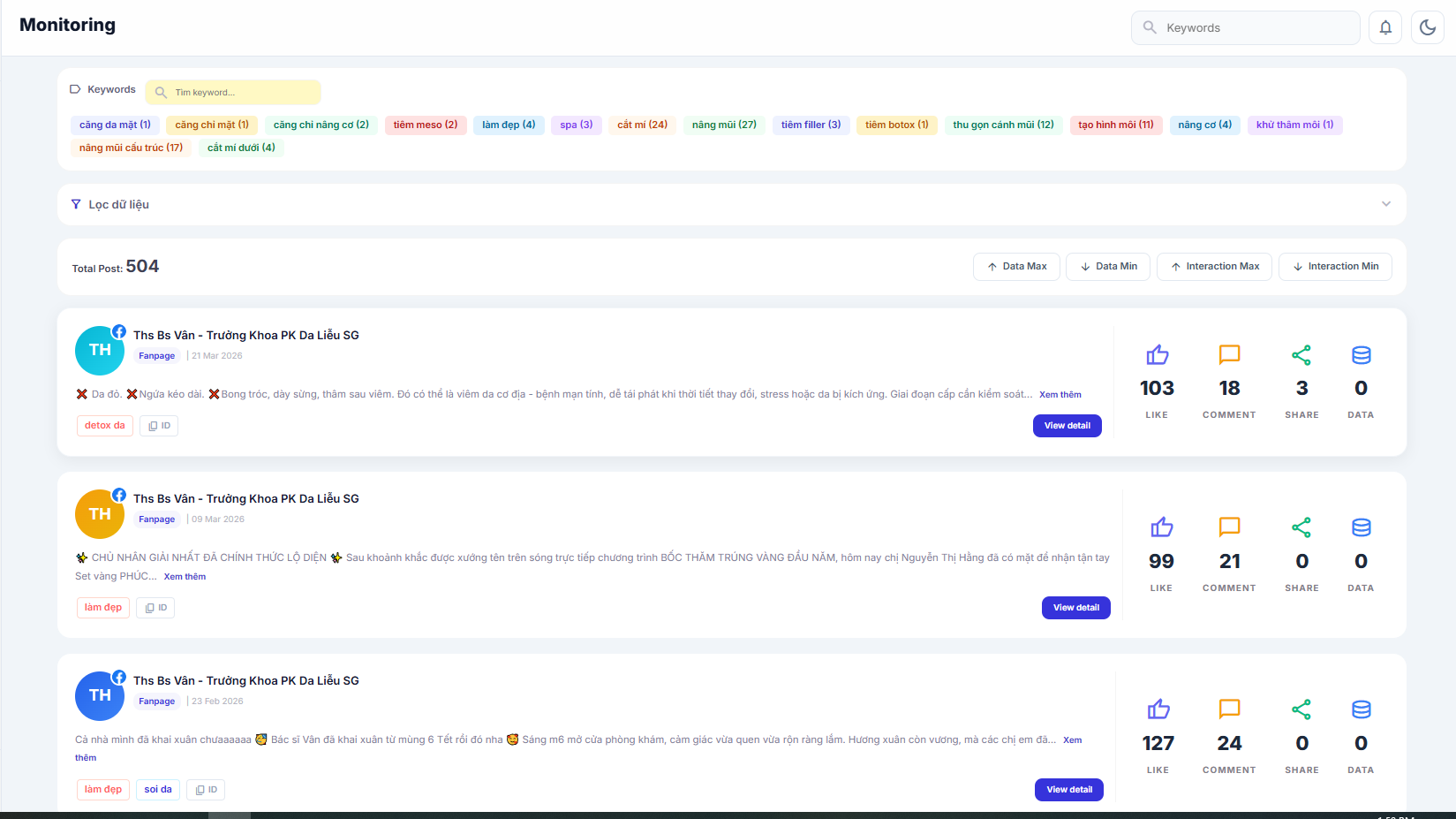The image size is (1456, 819).
Task: Open the notifications bell icon
Action: pos(1385,27)
